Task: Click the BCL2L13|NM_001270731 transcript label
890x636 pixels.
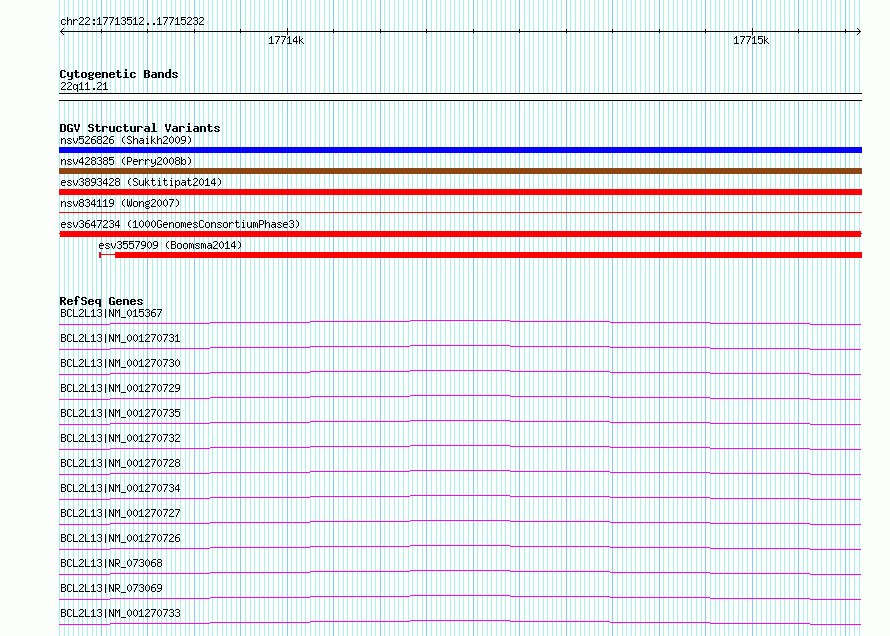Action: [x=120, y=338]
